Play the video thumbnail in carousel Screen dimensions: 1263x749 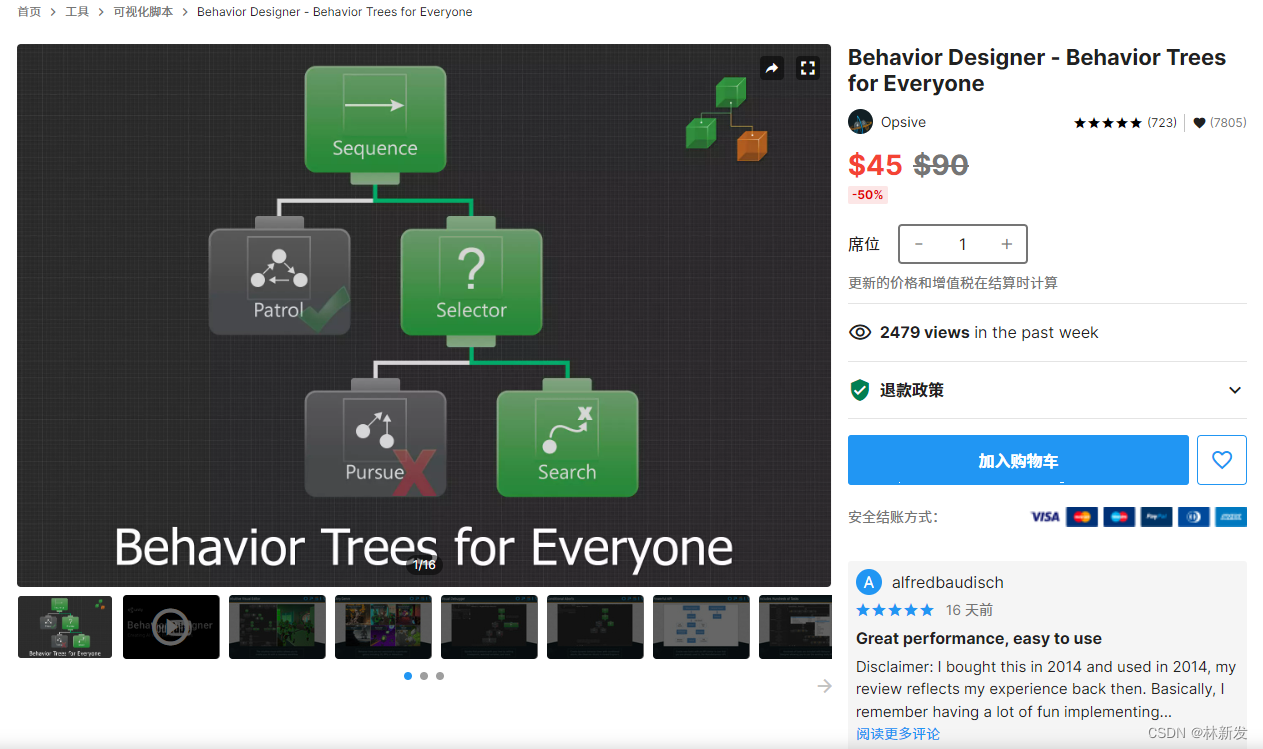(x=171, y=627)
